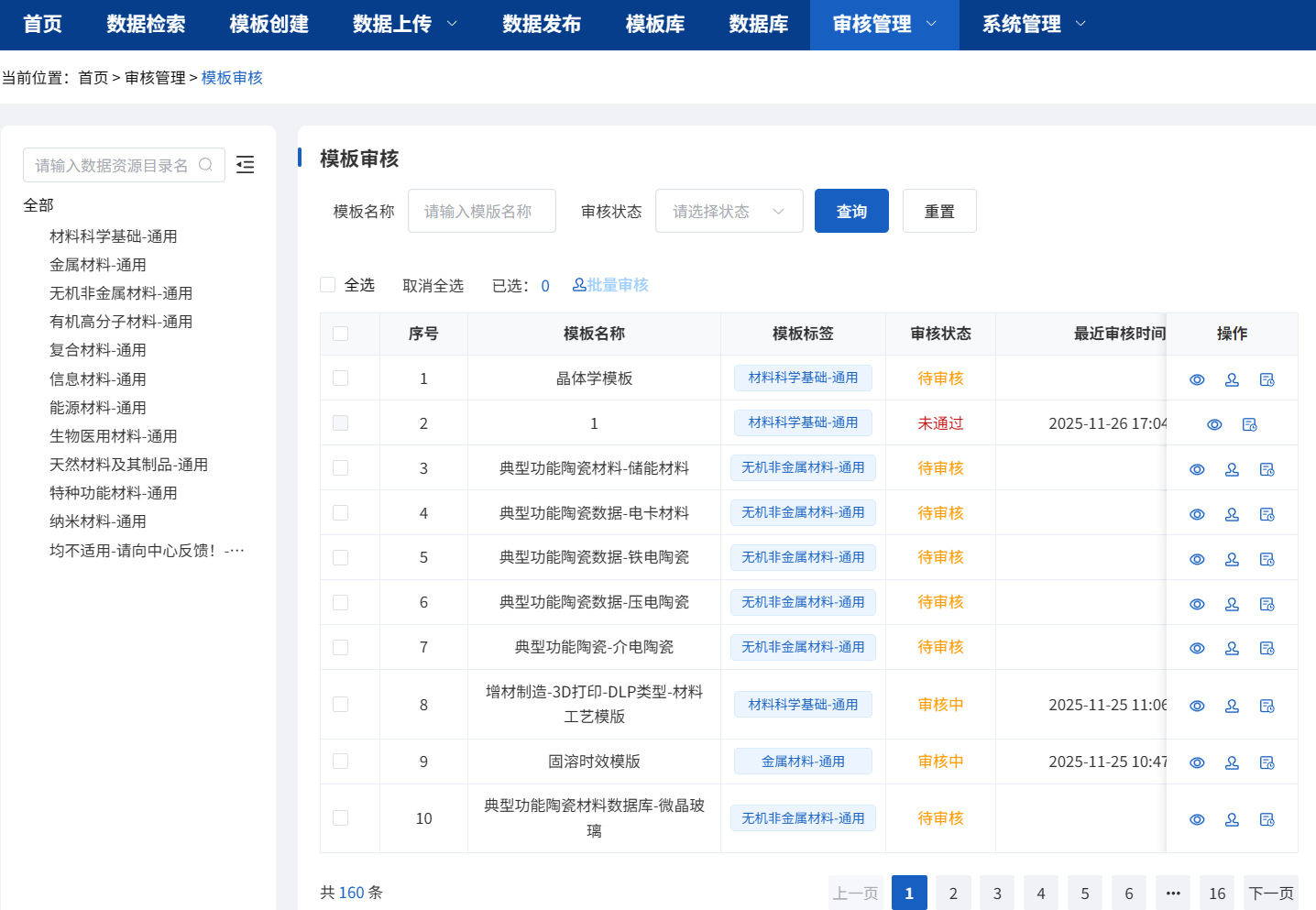
Task: Click the assign-reviewer person icon for 固溶时效模版
Action: pyautogui.click(x=1232, y=762)
